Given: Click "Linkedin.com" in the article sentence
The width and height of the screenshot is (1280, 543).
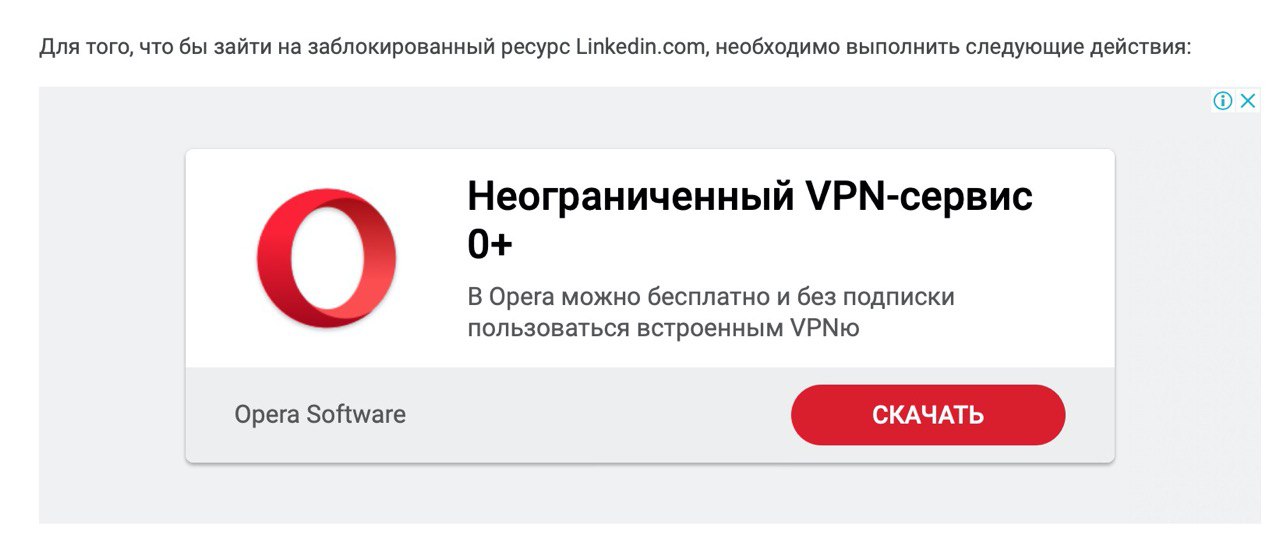Looking at the screenshot, I should (x=640, y=47).
